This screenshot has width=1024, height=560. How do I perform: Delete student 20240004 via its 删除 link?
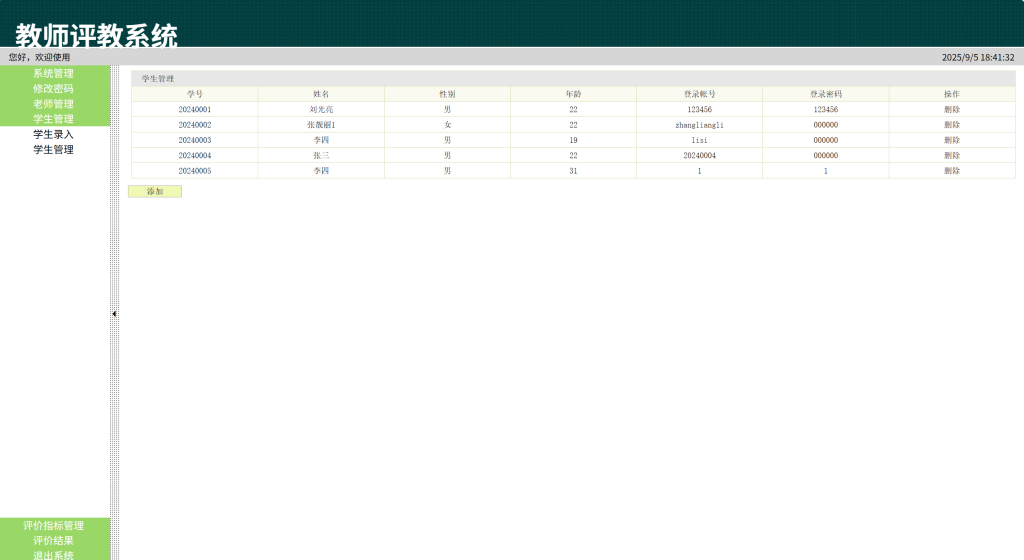pos(952,155)
